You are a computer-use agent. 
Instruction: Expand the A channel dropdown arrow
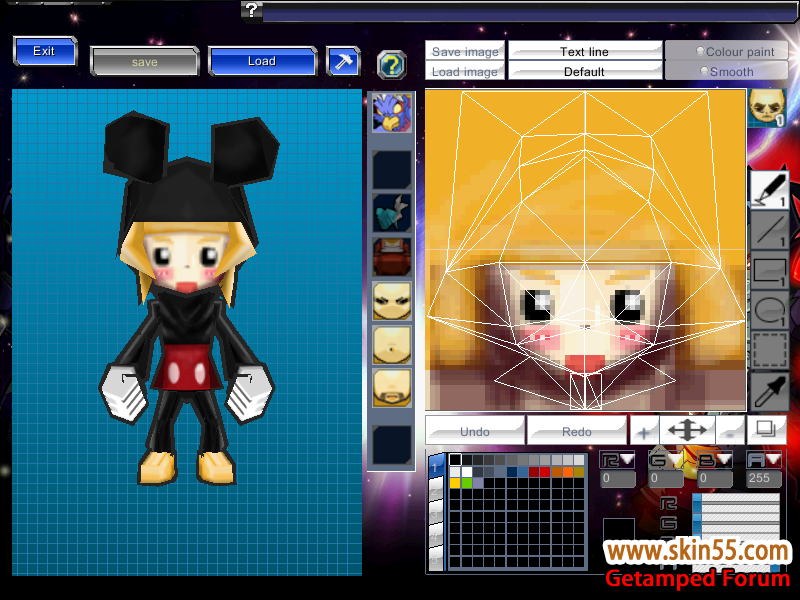pyautogui.click(x=774, y=459)
